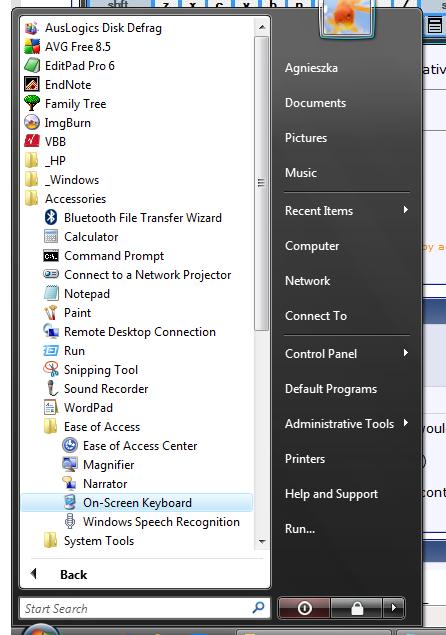446x635 pixels.
Task: Expand the Control Panel submenu arrow
Action: (405, 353)
